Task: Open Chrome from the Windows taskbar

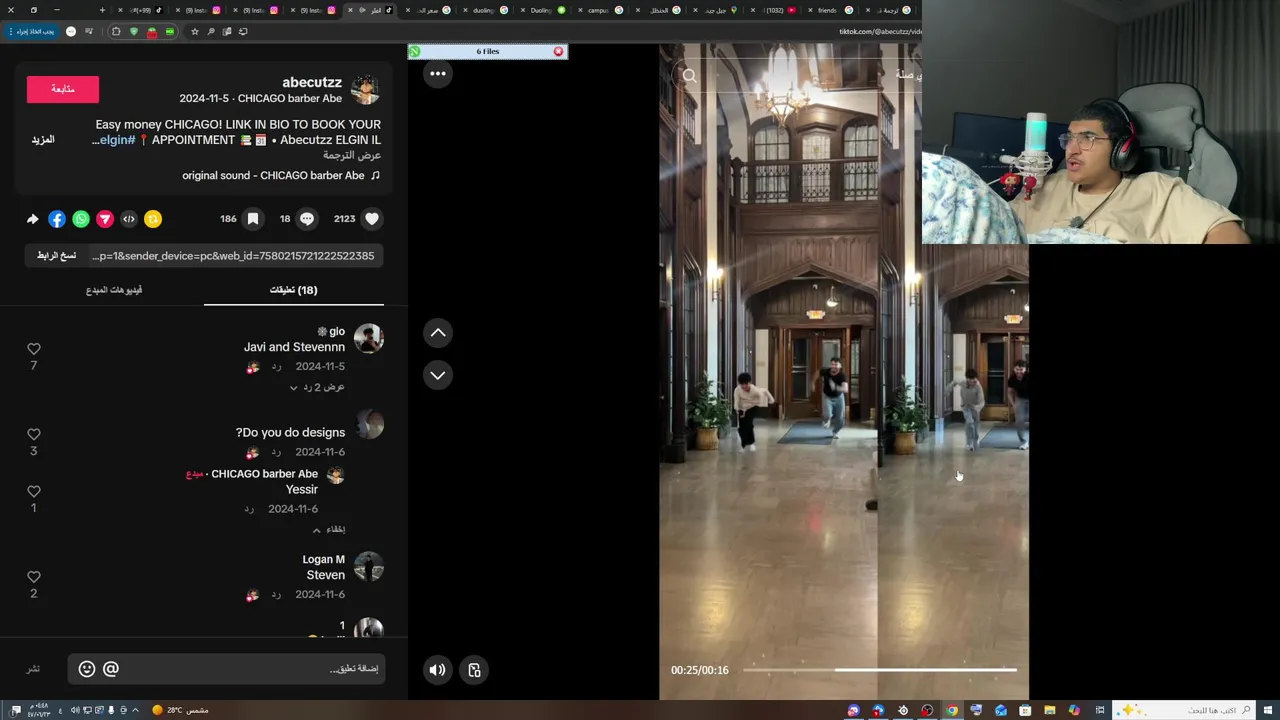Action: [x=952, y=710]
